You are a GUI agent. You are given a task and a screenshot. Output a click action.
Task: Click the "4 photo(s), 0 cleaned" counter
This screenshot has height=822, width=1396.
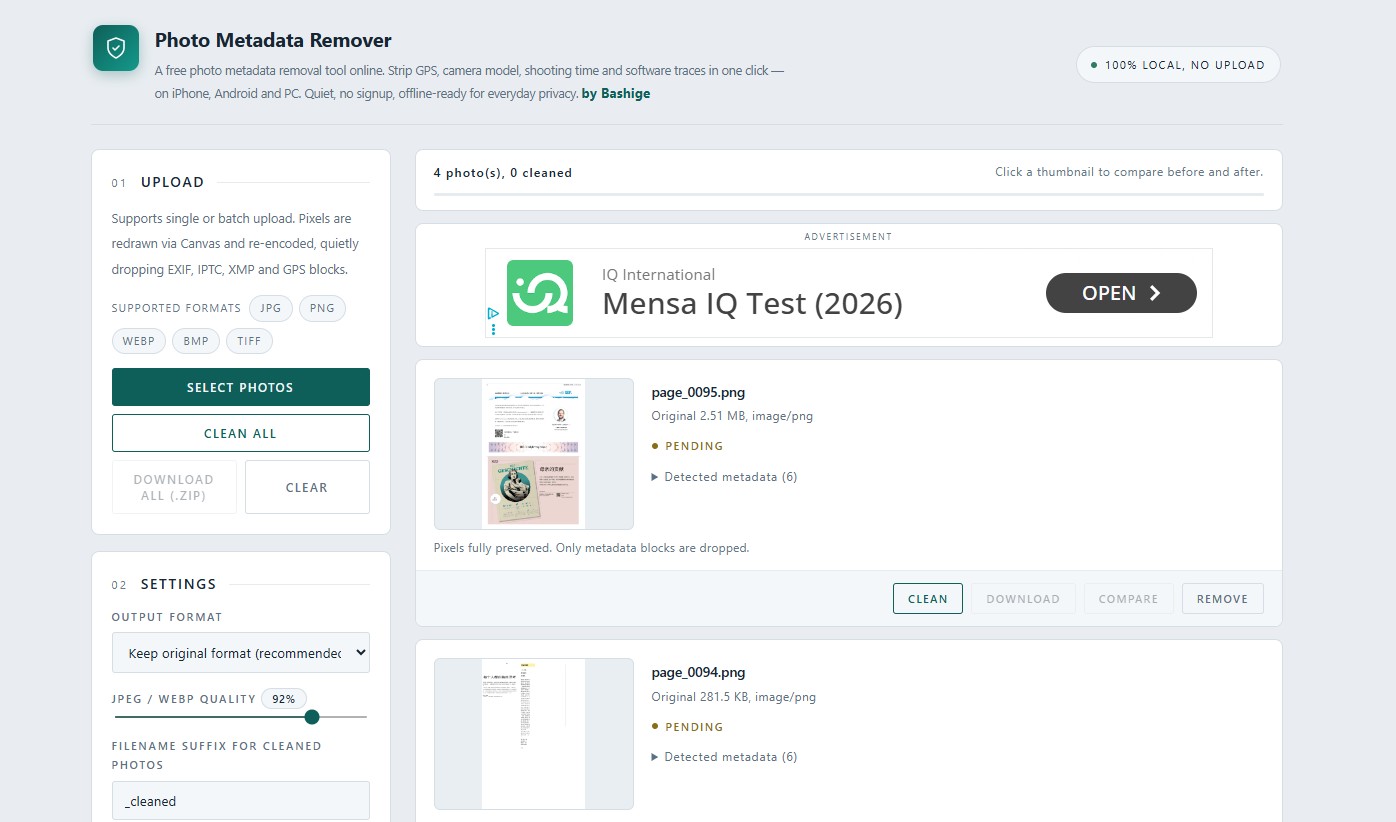pyautogui.click(x=503, y=173)
